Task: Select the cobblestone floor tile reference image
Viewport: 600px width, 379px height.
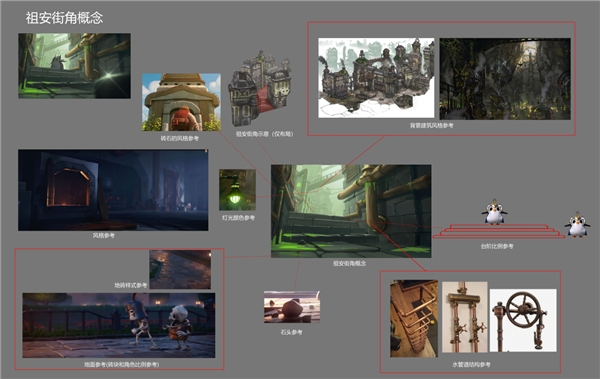Action: point(180,270)
